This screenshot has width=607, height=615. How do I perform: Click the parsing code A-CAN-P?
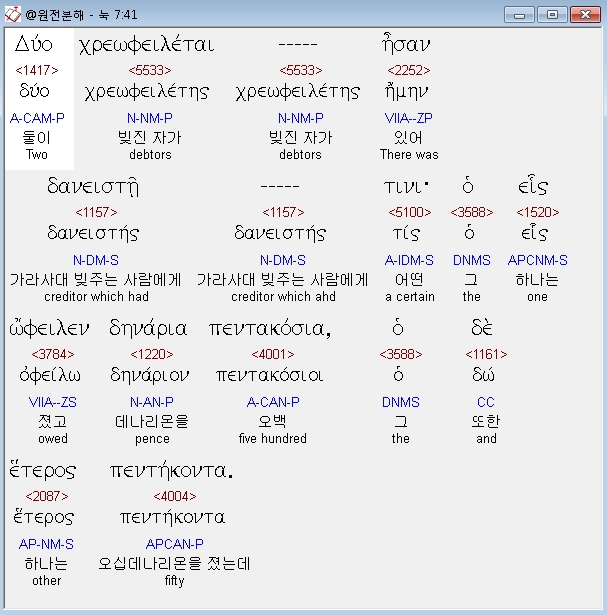(x=273, y=402)
